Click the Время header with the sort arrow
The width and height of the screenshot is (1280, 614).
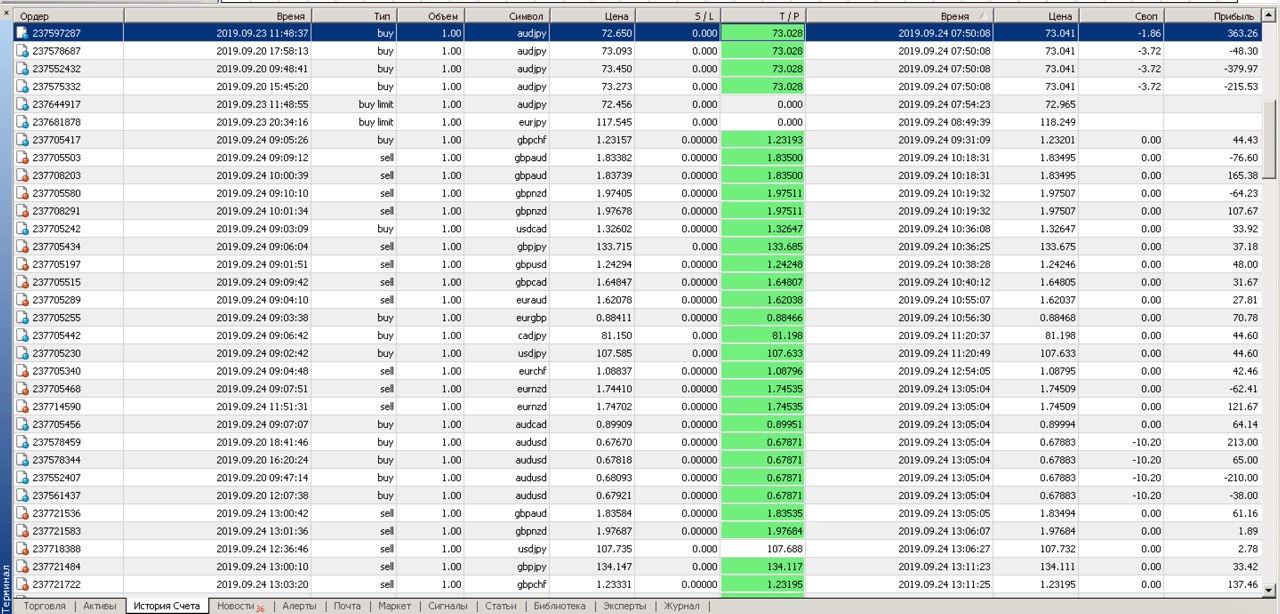click(899, 16)
